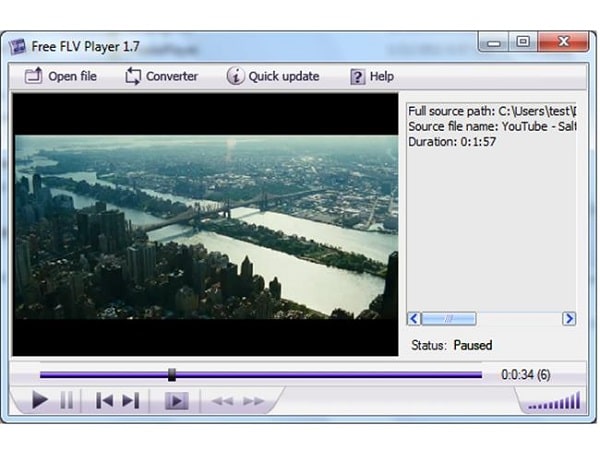Pause the video with the Pause button
Viewport: 600px width, 461px height.
[x=67, y=400]
